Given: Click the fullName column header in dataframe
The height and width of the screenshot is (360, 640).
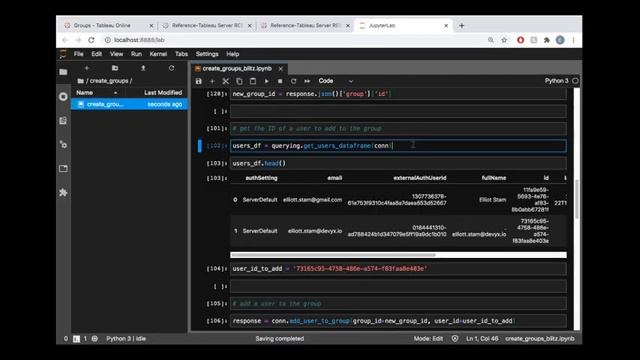Looking at the screenshot, I should click(494, 178).
